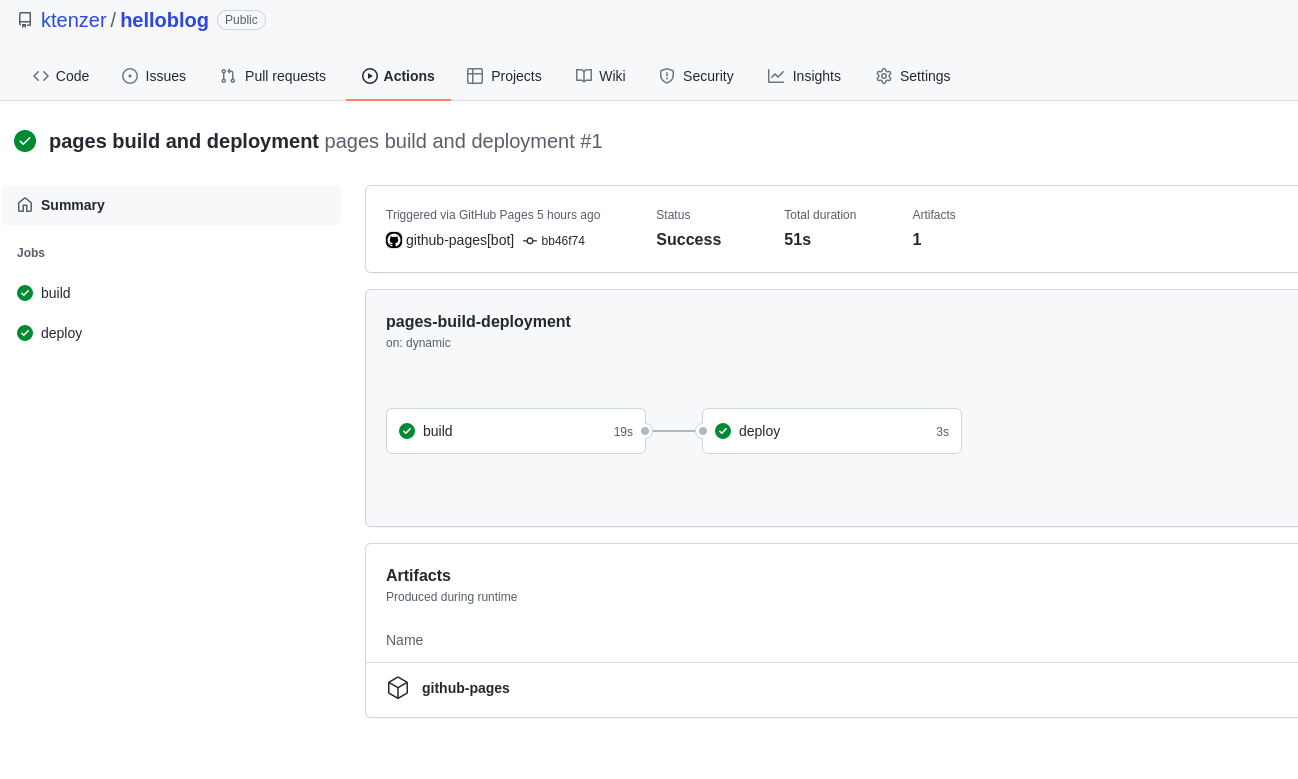The image size is (1298, 779).
Task: Open the Issues tab
Action: point(154,76)
